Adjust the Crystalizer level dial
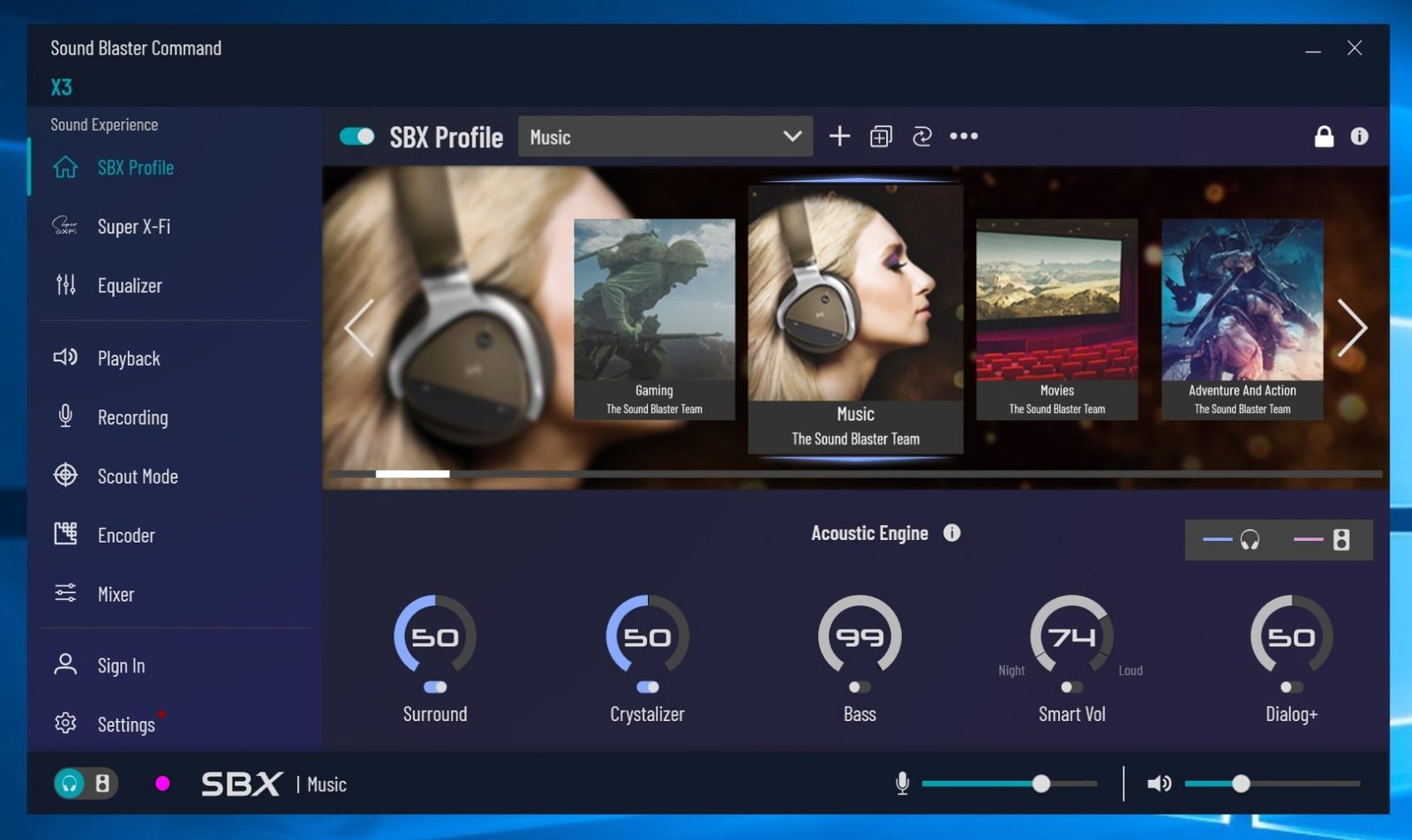Screen dimensions: 1412x840 pos(648,636)
